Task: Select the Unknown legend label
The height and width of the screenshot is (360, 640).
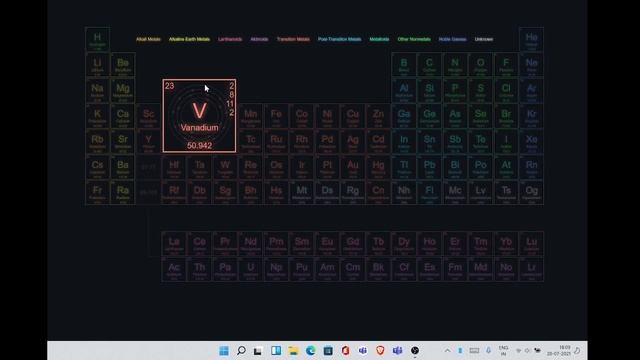Action: 484,39
